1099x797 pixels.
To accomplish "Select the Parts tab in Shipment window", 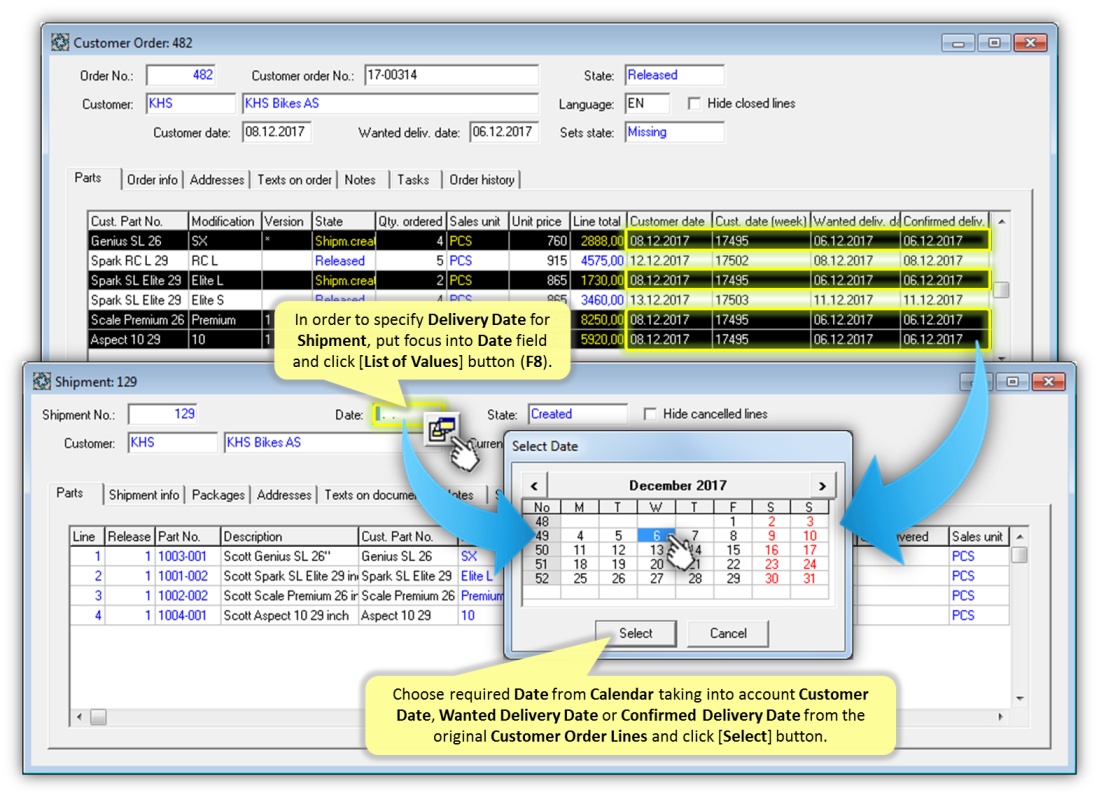I will coord(69,493).
